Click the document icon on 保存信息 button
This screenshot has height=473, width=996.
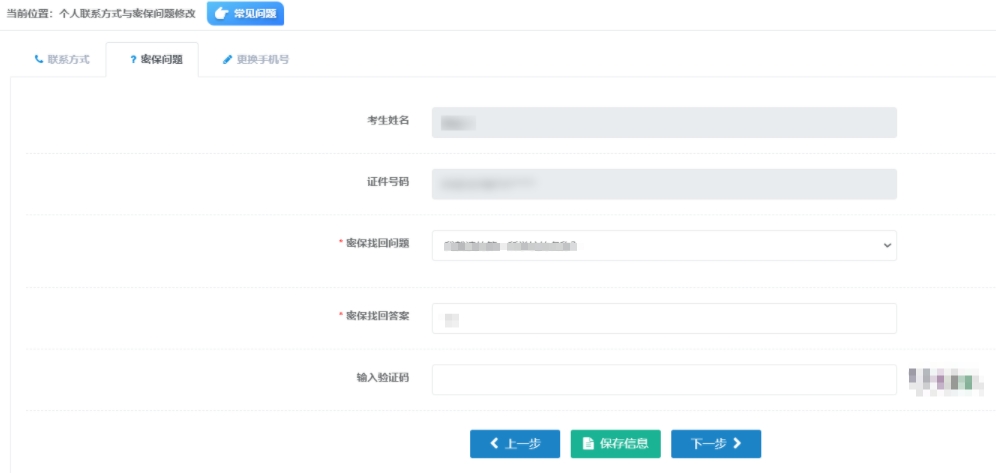coord(588,444)
